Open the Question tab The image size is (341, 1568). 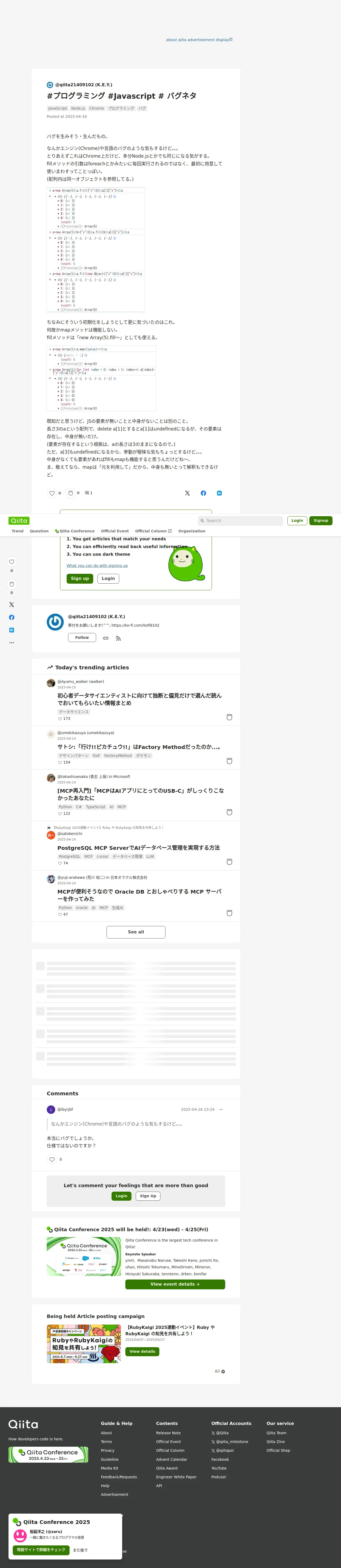click(40, 531)
